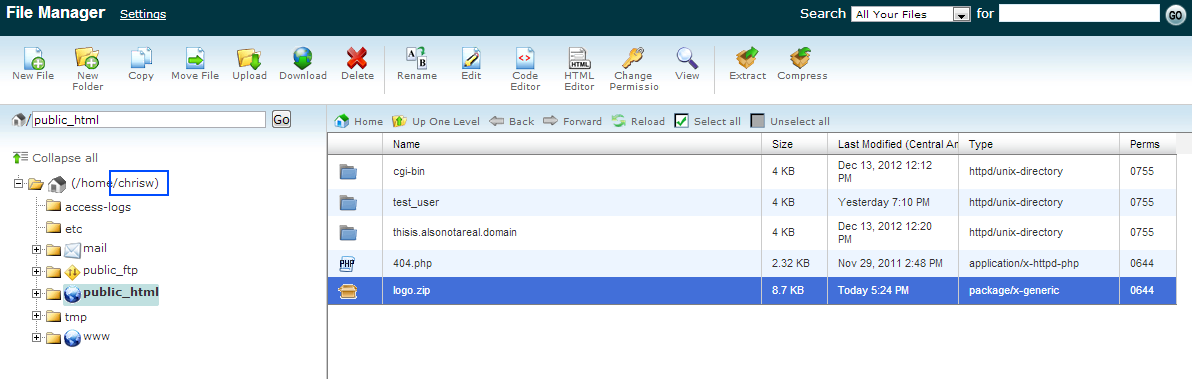
Task: Click the View magnifier icon
Action: (x=687, y=58)
